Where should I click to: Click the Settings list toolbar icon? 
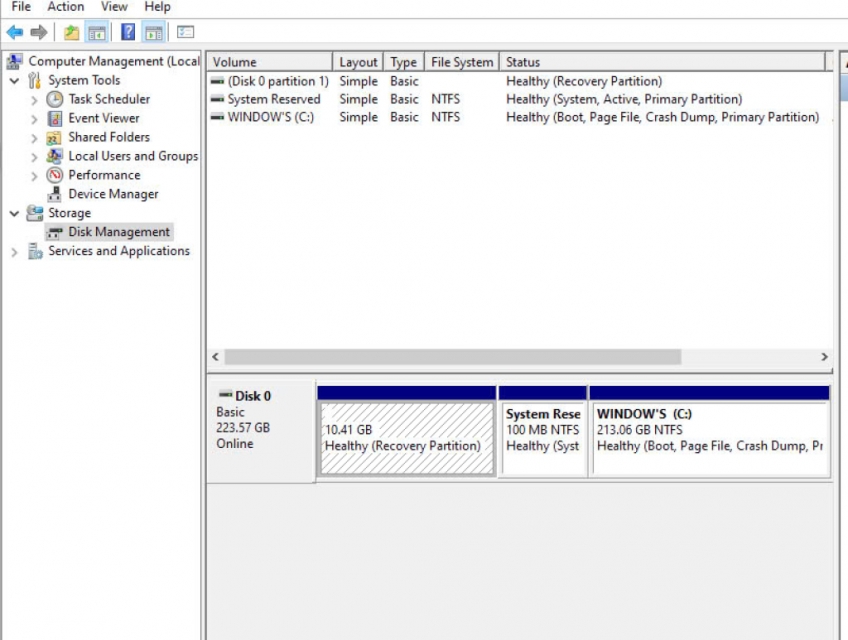tap(185, 33)
